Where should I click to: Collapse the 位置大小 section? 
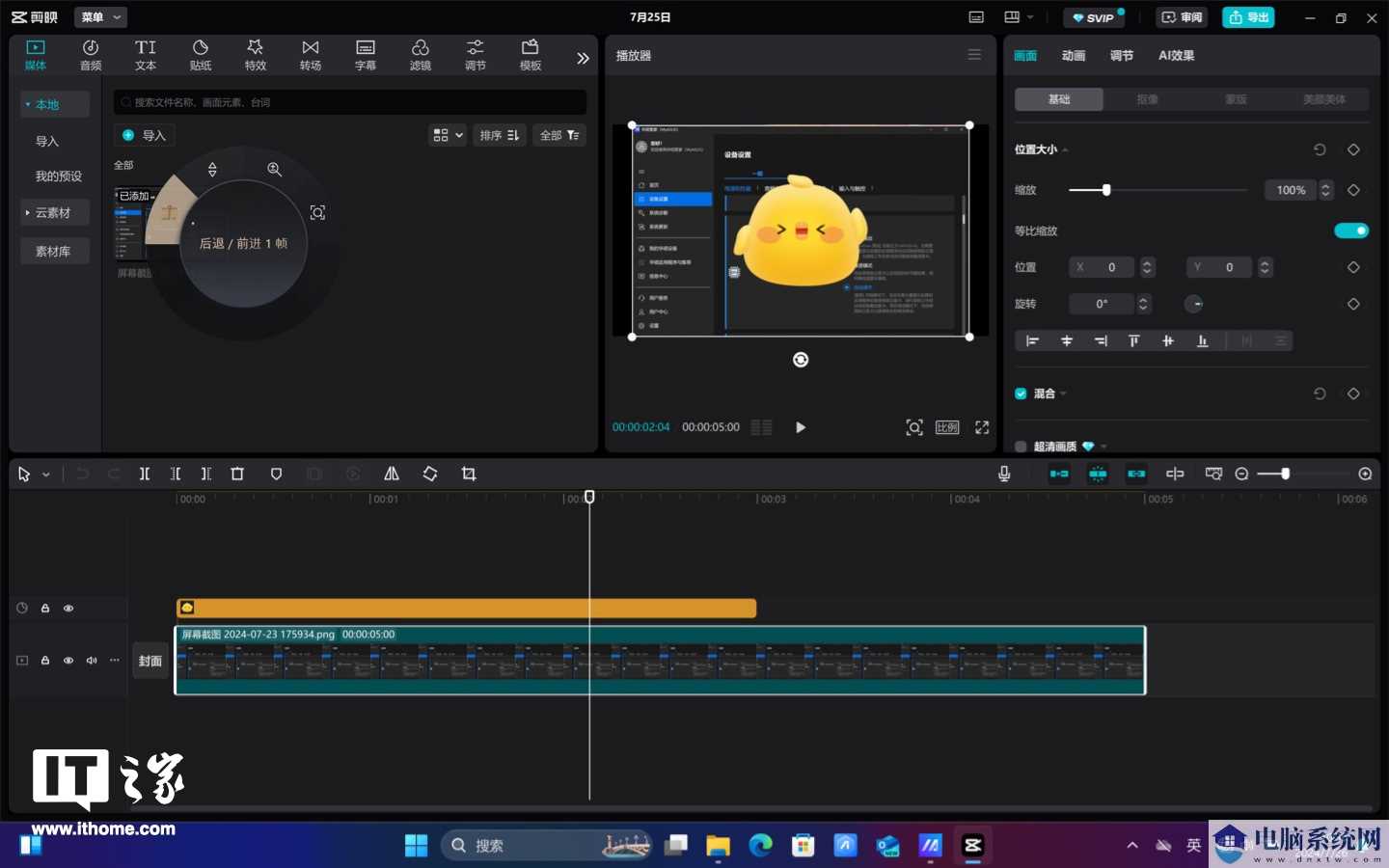pyautogui.click(x=1065, y=150)
